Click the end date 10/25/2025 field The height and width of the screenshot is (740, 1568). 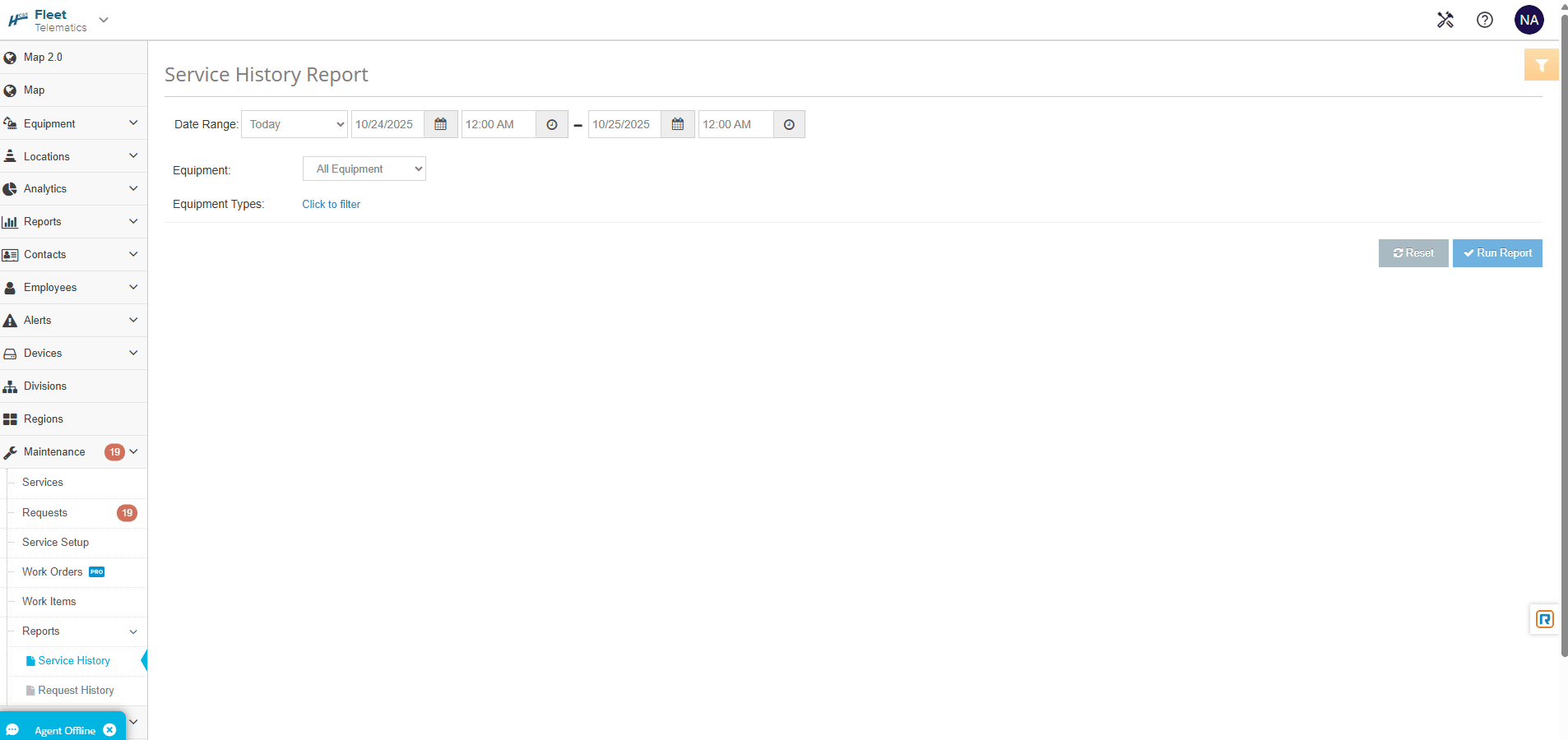pos(624,124)
